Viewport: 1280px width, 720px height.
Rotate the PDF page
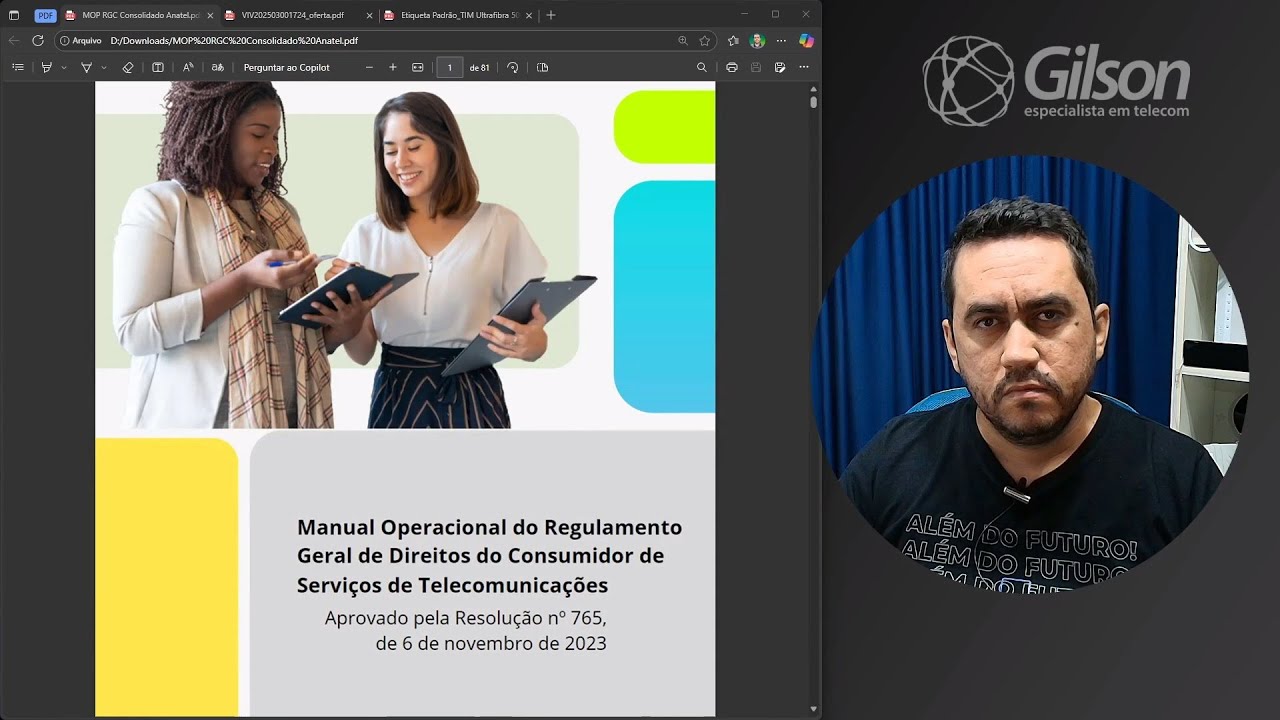pyautogui.click(x=513, y=67)
